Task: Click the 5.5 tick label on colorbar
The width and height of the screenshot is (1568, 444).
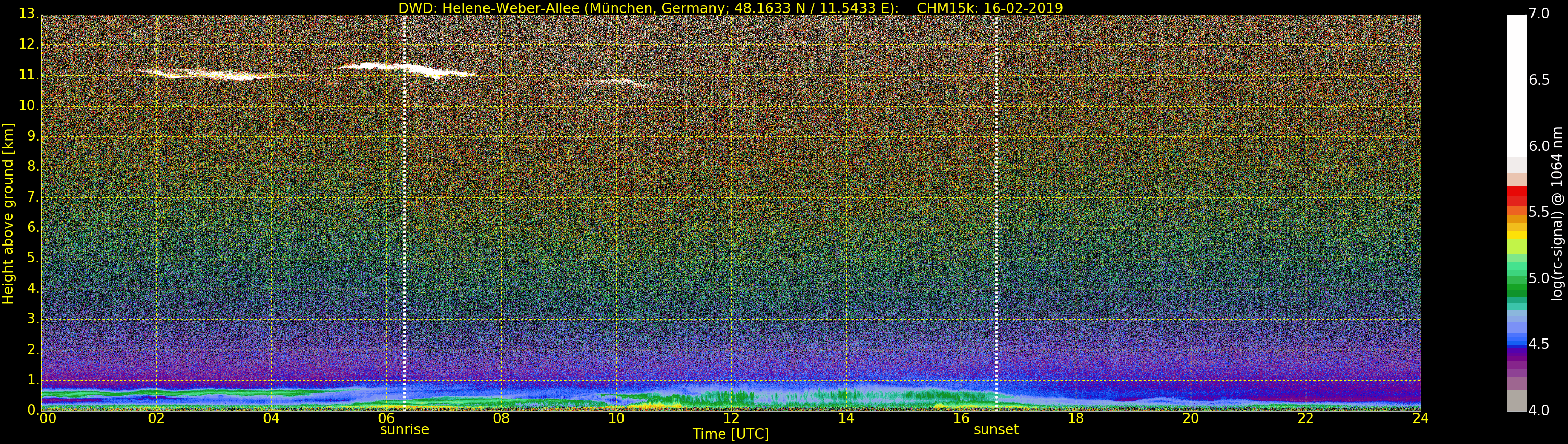Action: tap(1539, 212)
